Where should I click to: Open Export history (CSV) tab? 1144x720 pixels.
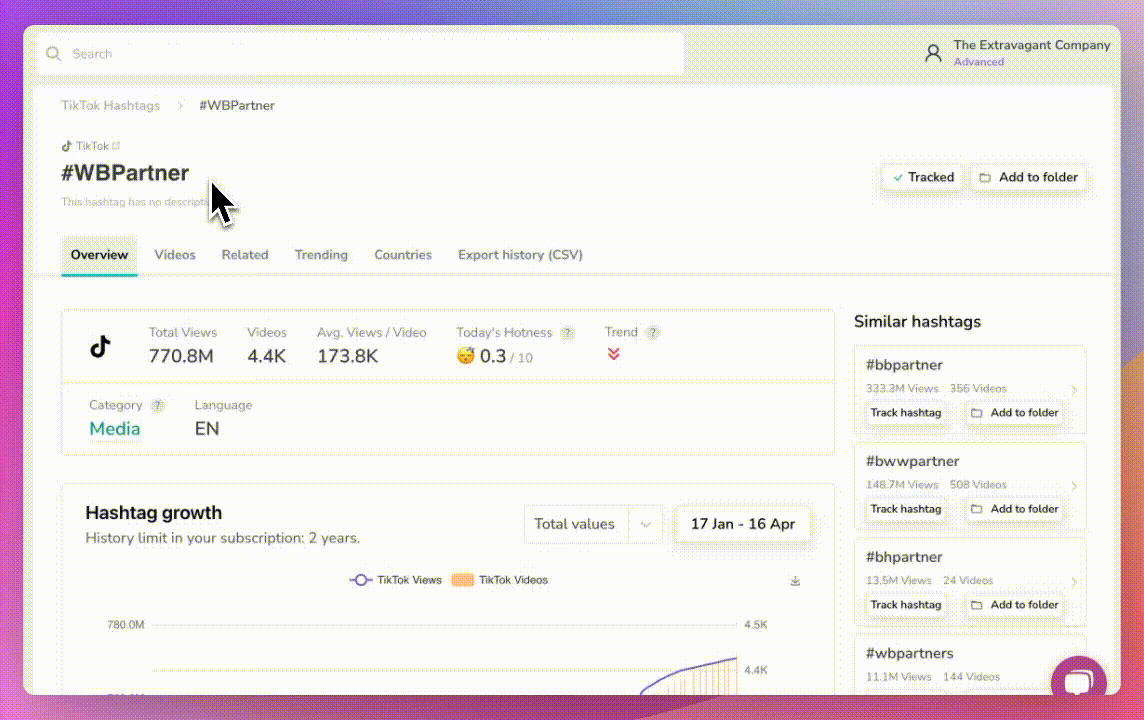pos(520,255)
